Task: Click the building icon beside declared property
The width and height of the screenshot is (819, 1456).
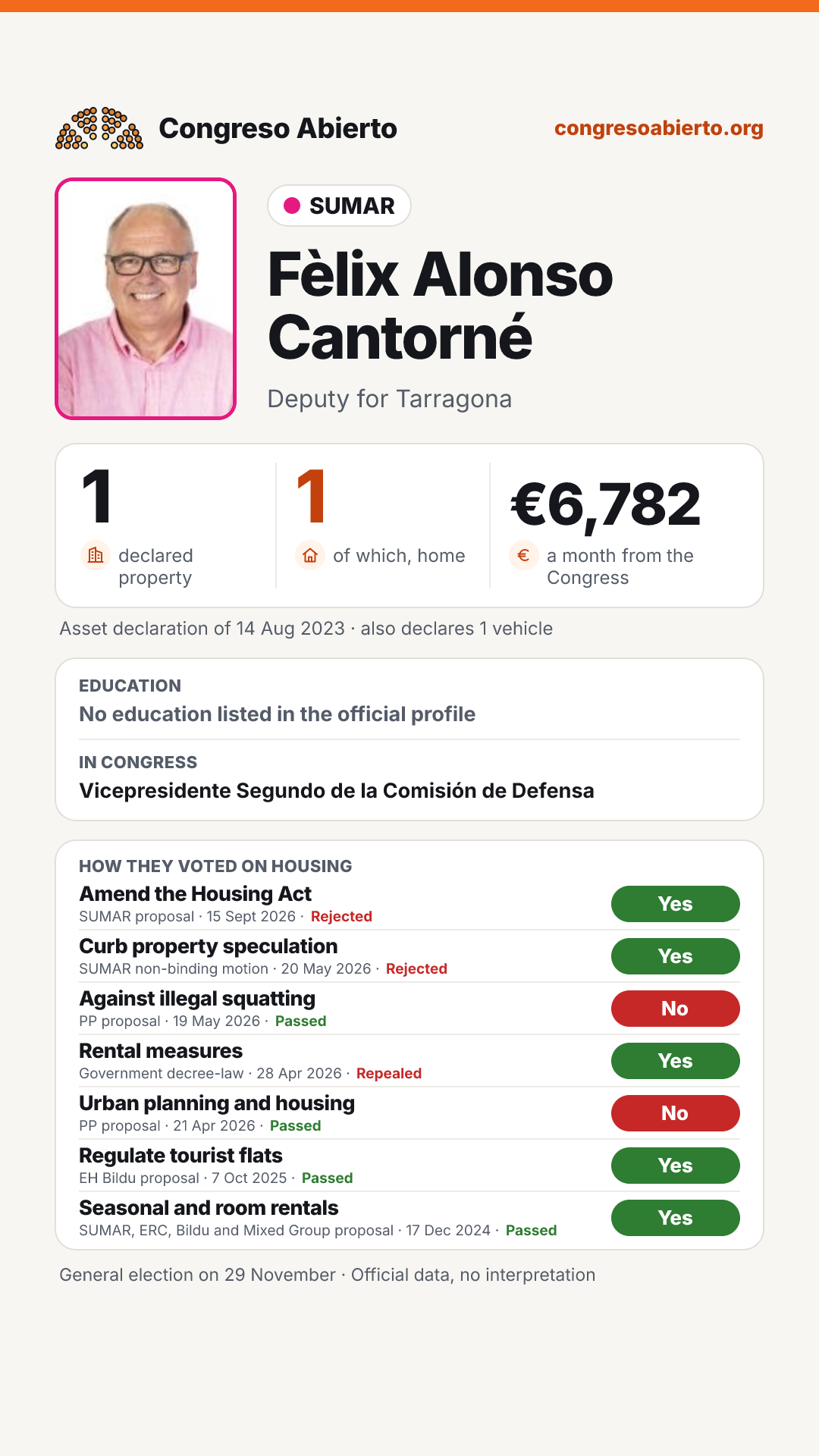Action: 96,556
